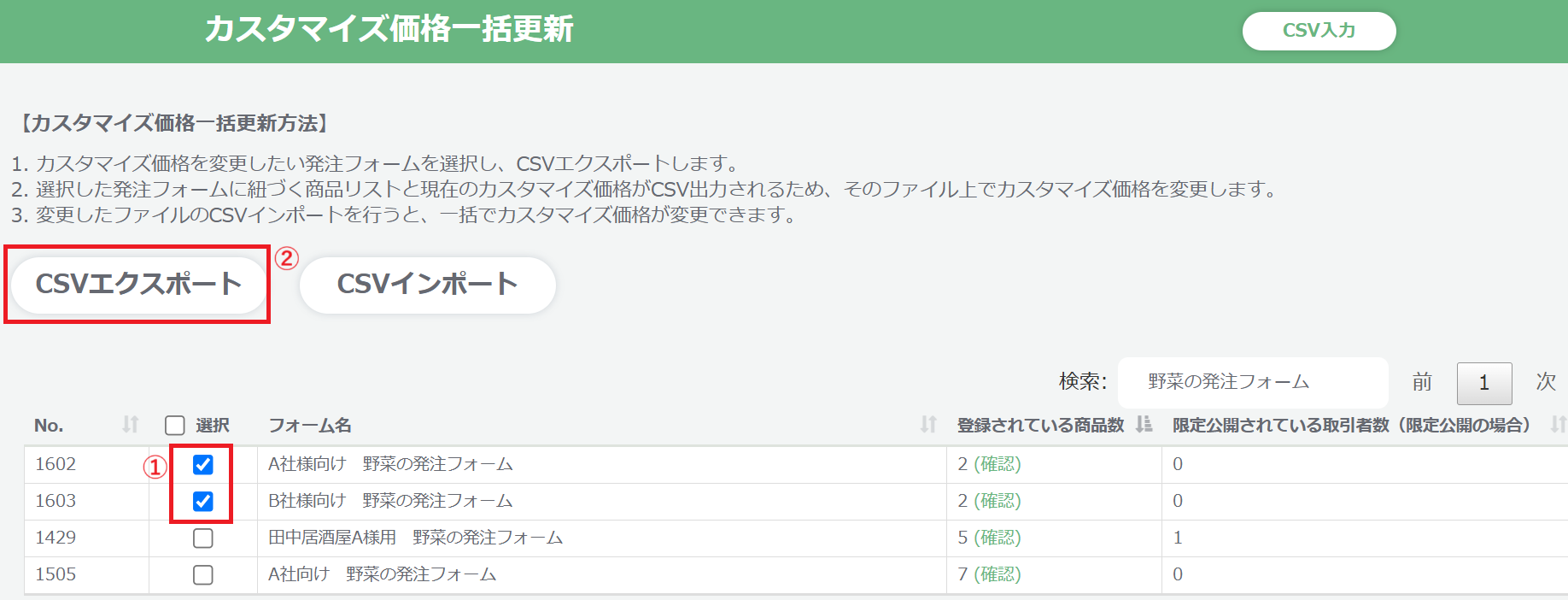Check the checkbox for form No. 1429
Screen dimensions: 1568x600
tap(202, 538)
